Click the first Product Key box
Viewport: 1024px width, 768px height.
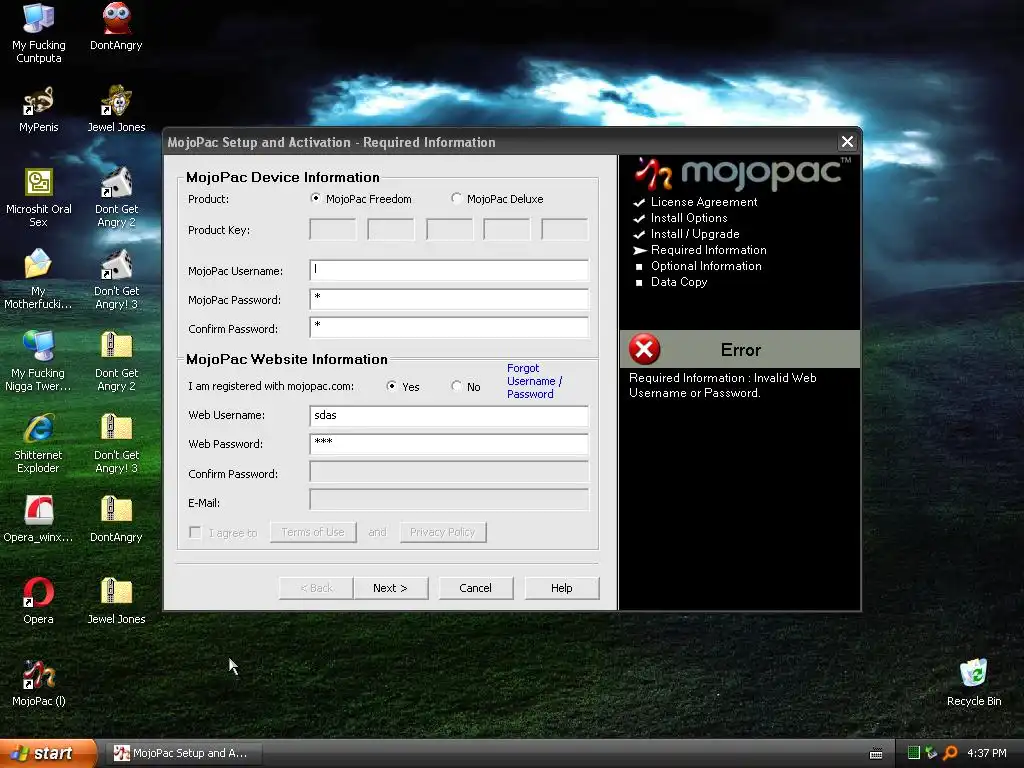coord(332,230)
